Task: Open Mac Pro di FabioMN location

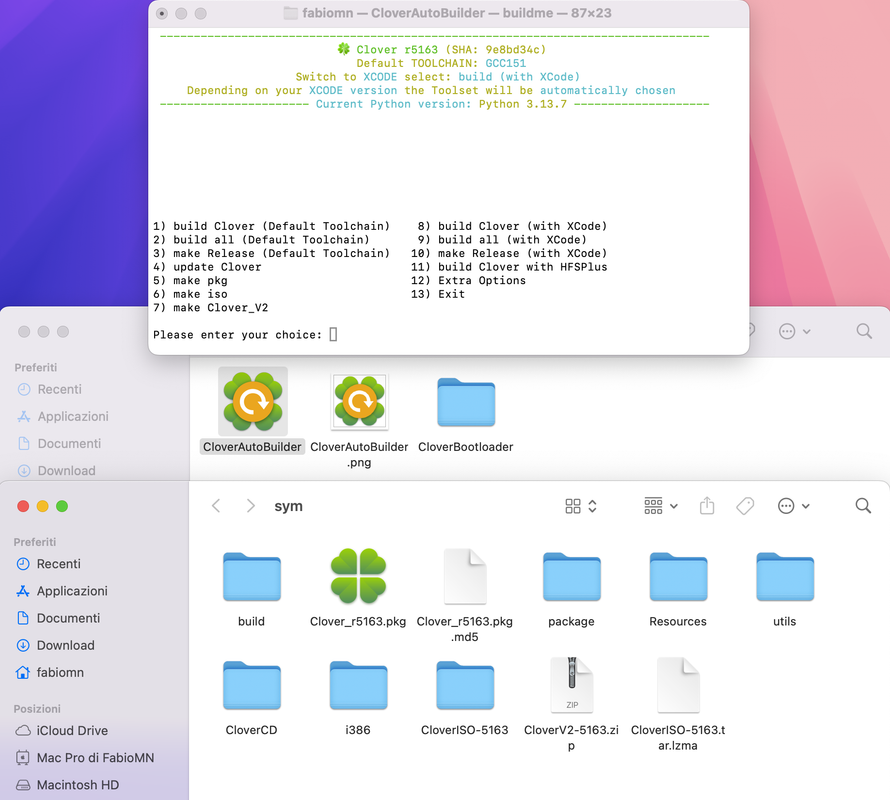Action: [x=85, y=758]
